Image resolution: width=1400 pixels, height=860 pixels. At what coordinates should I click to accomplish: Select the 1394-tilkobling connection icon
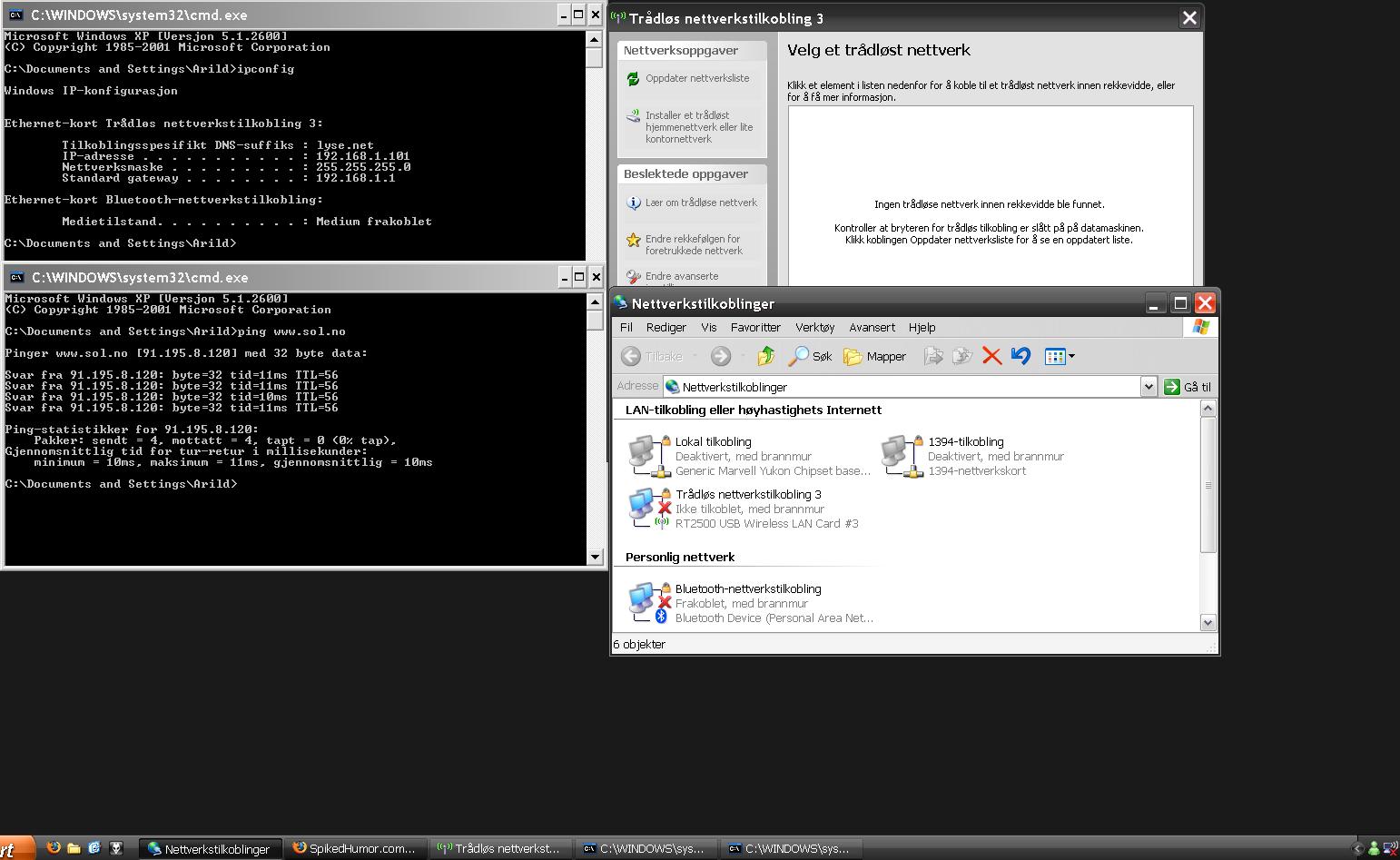point(902,456)
